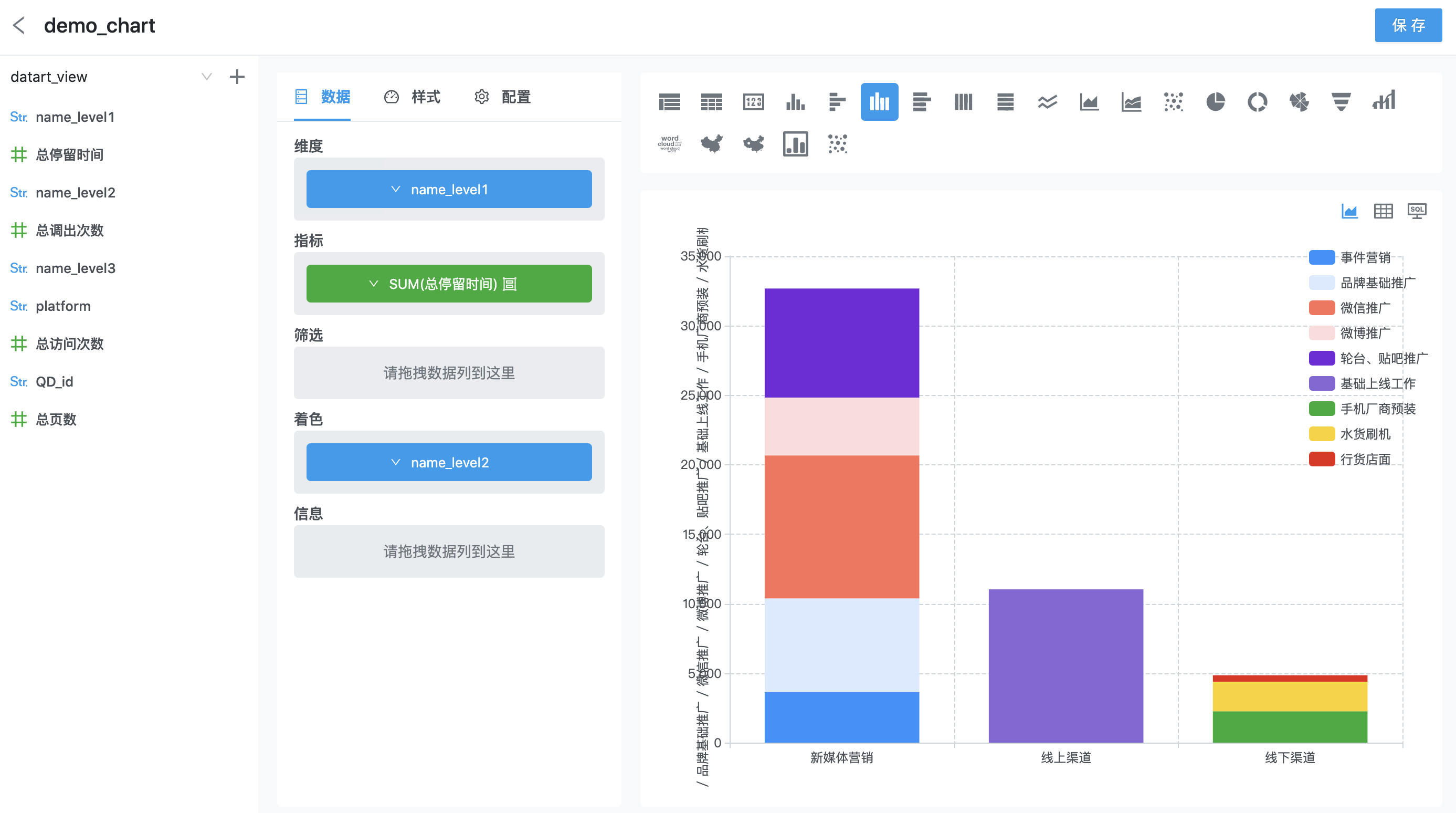Select the pie chart type icon
Viewport: 1456px width, 813px height.
1215,102
